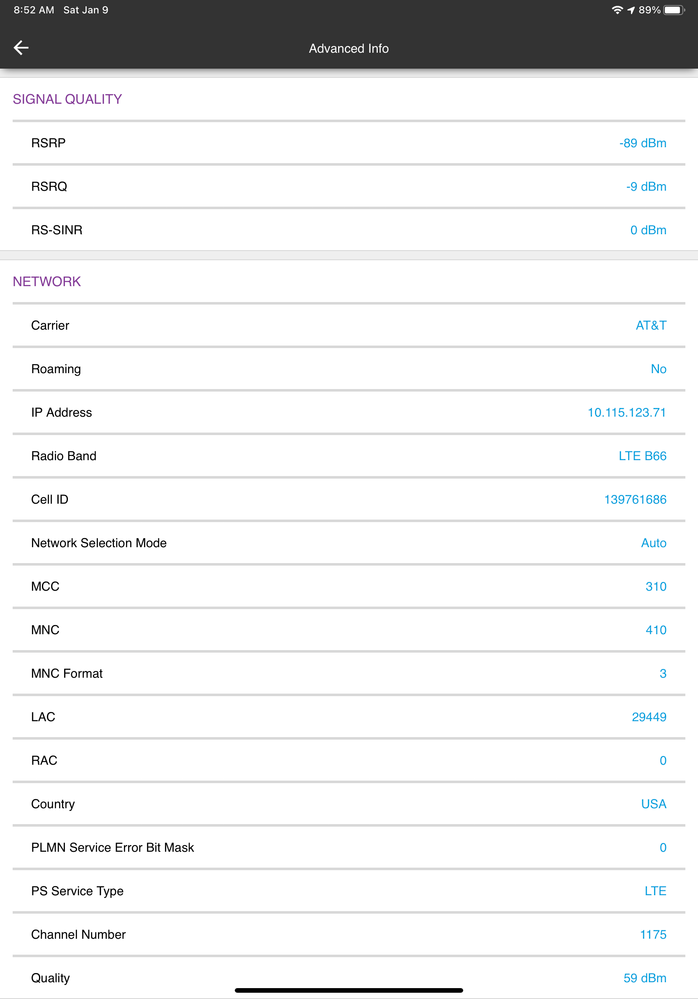Tap the Wi-Fi status icon
The image size is (698, 999).
[617, 10]
